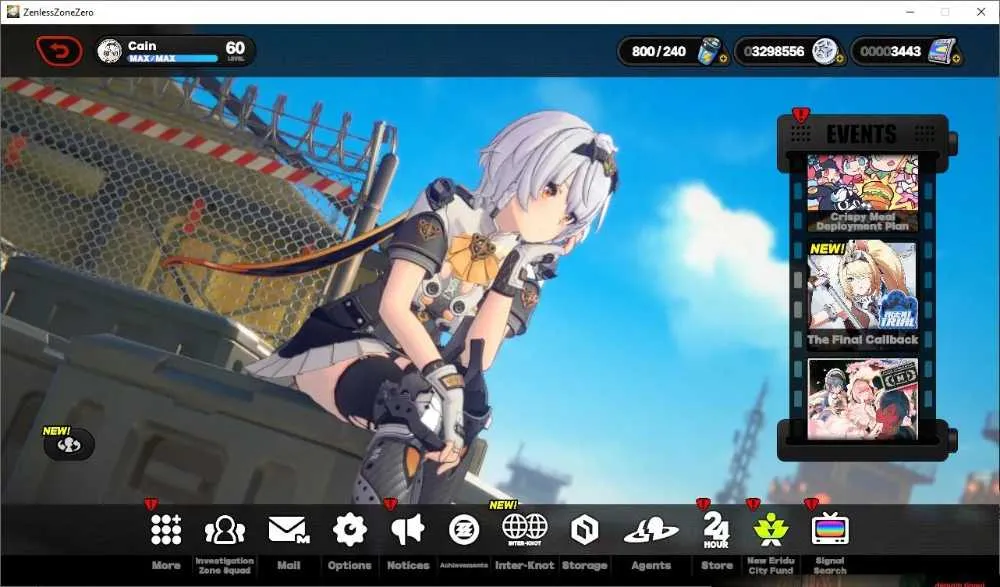Click the ZenlessZoneZero title bar app icon
This screenshot has width=1000, height=587.
pos(13,11)
